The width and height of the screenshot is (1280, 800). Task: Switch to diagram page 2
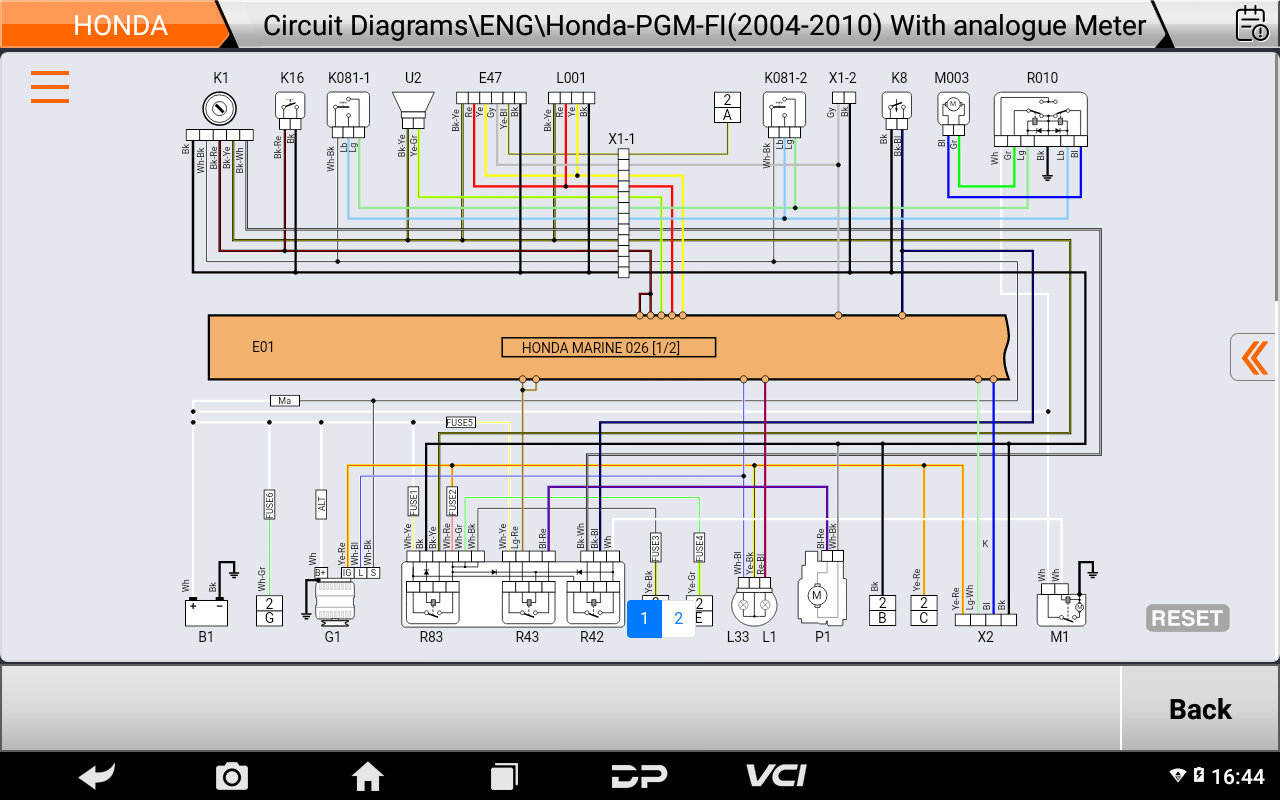(678, 618)
